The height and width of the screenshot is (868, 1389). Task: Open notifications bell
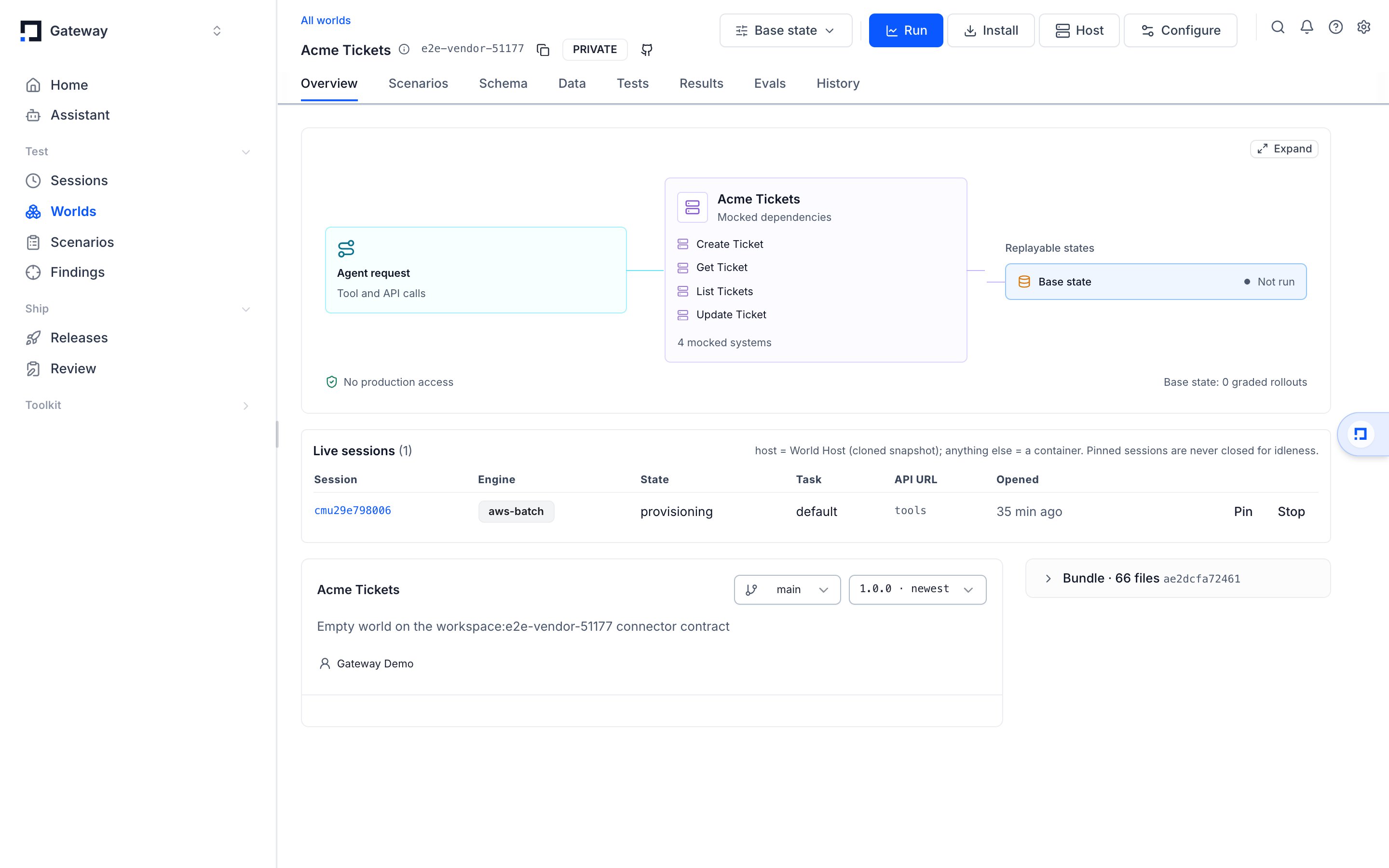click(x=1307, y=27)
